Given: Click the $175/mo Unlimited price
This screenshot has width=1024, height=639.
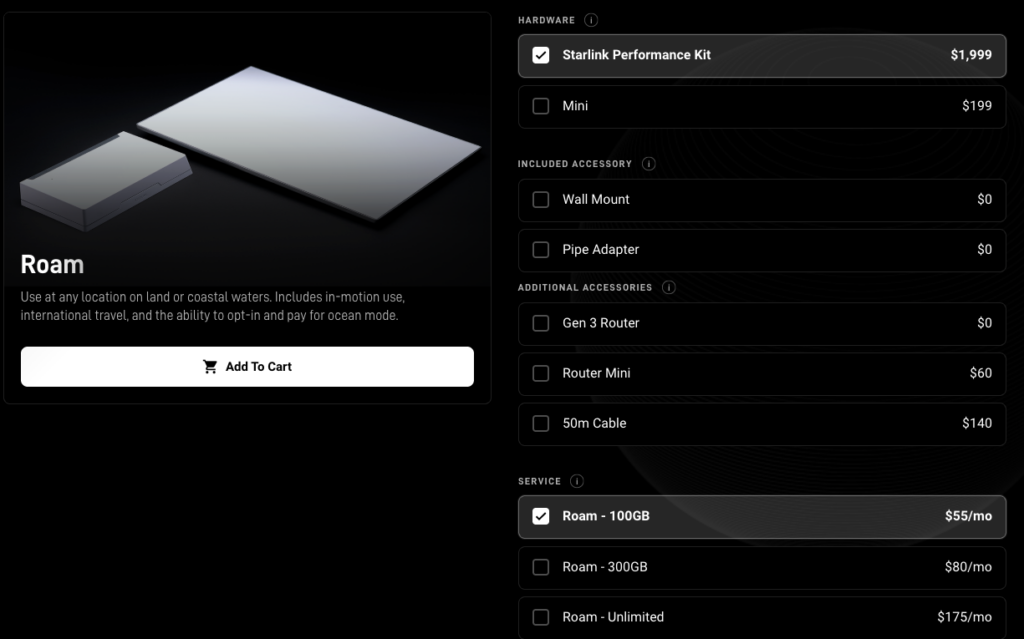Looking at the screenshot, I should pos(964,617).
